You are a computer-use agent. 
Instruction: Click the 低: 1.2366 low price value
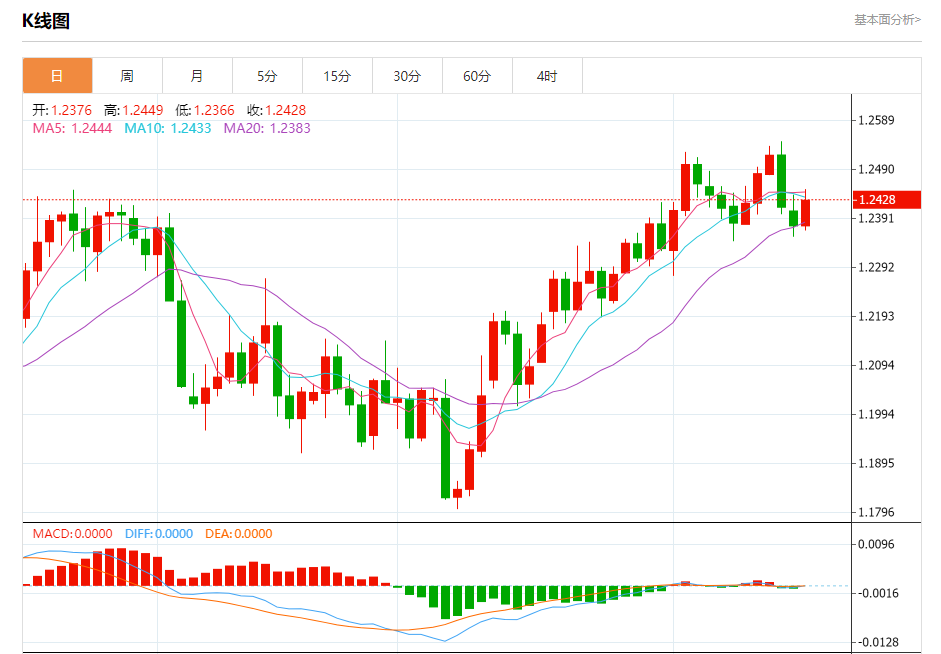click(205, 110)
